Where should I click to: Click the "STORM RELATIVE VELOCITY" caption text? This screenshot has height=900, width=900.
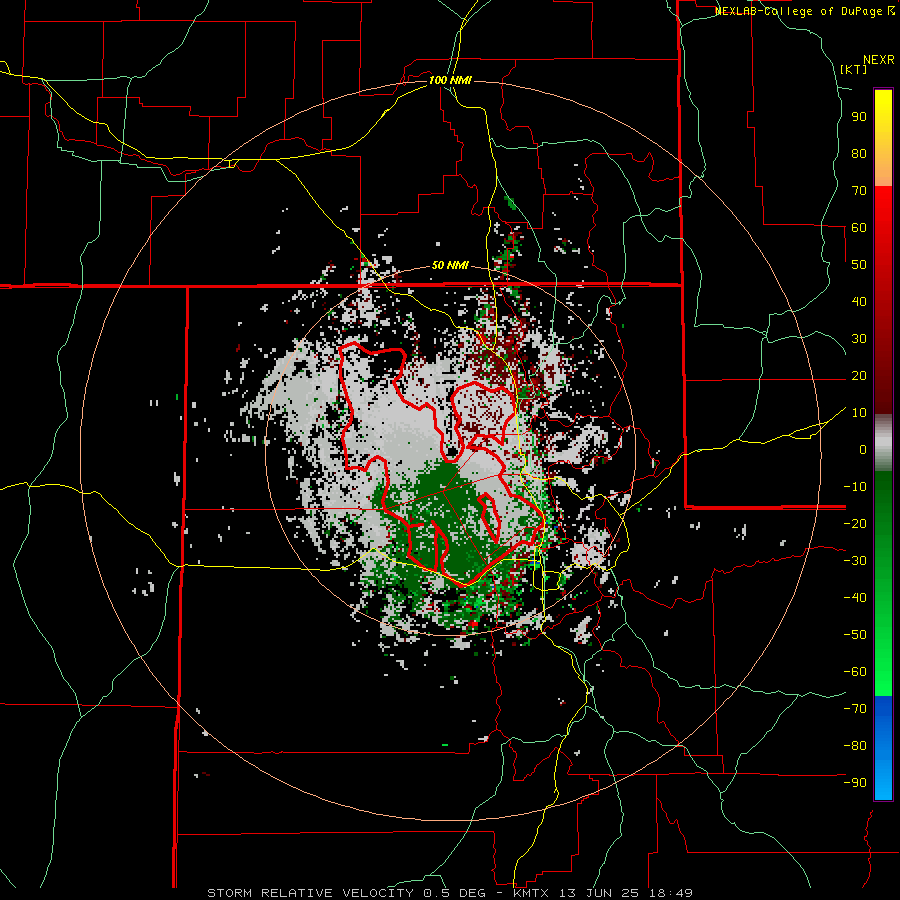310,893
